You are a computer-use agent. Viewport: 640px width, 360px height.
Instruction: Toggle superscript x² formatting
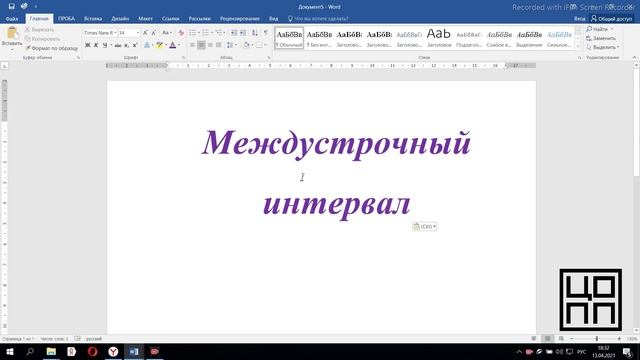[135, 45]
